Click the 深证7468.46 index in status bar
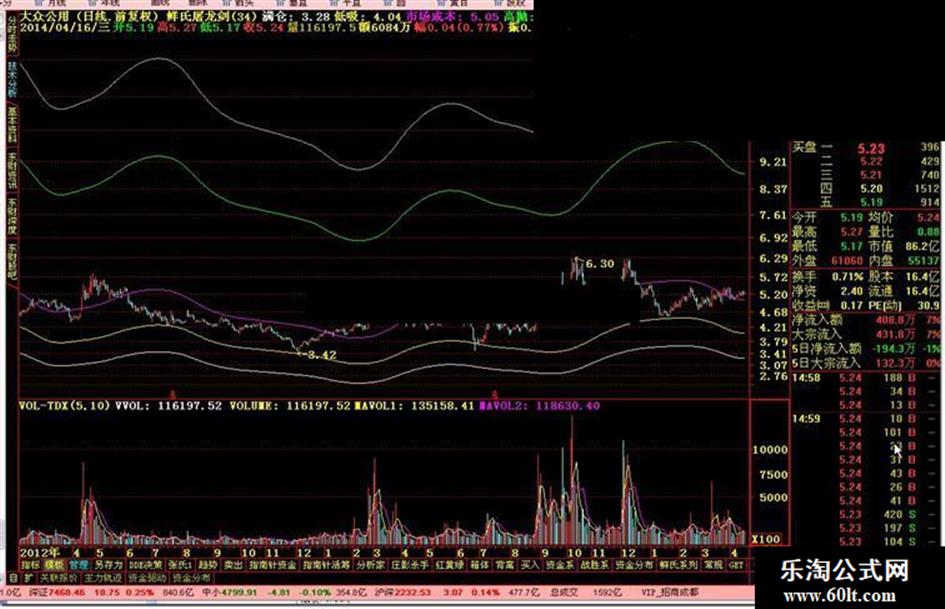Image resolution: width=945 pixels, height=609 pixels. (57, 593)
